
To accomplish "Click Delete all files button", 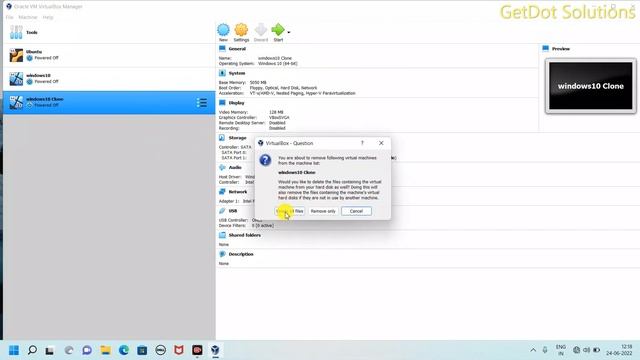I will [289, 211].
